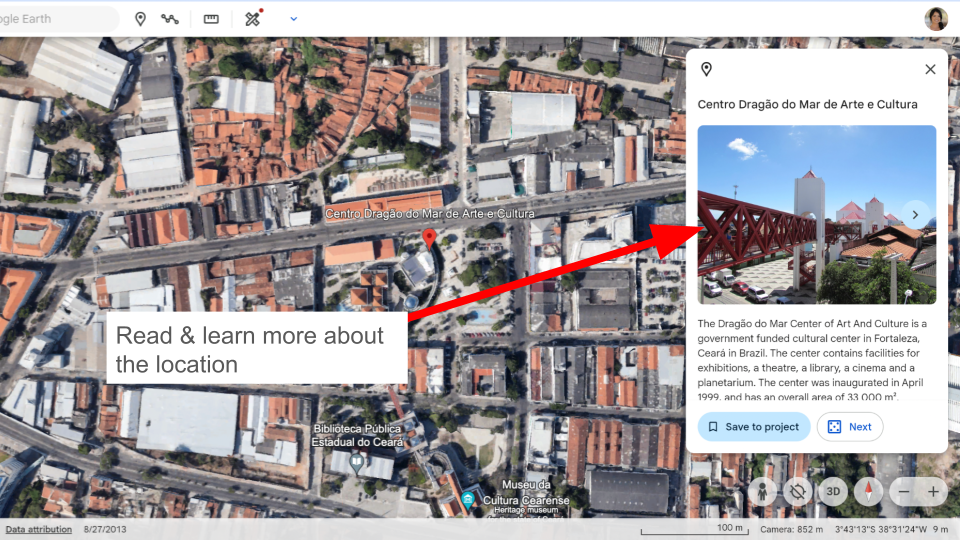The height and width of the screenshot is (540, 960).
Task: Zoom out with the minus button
Action: coord(904,492)
